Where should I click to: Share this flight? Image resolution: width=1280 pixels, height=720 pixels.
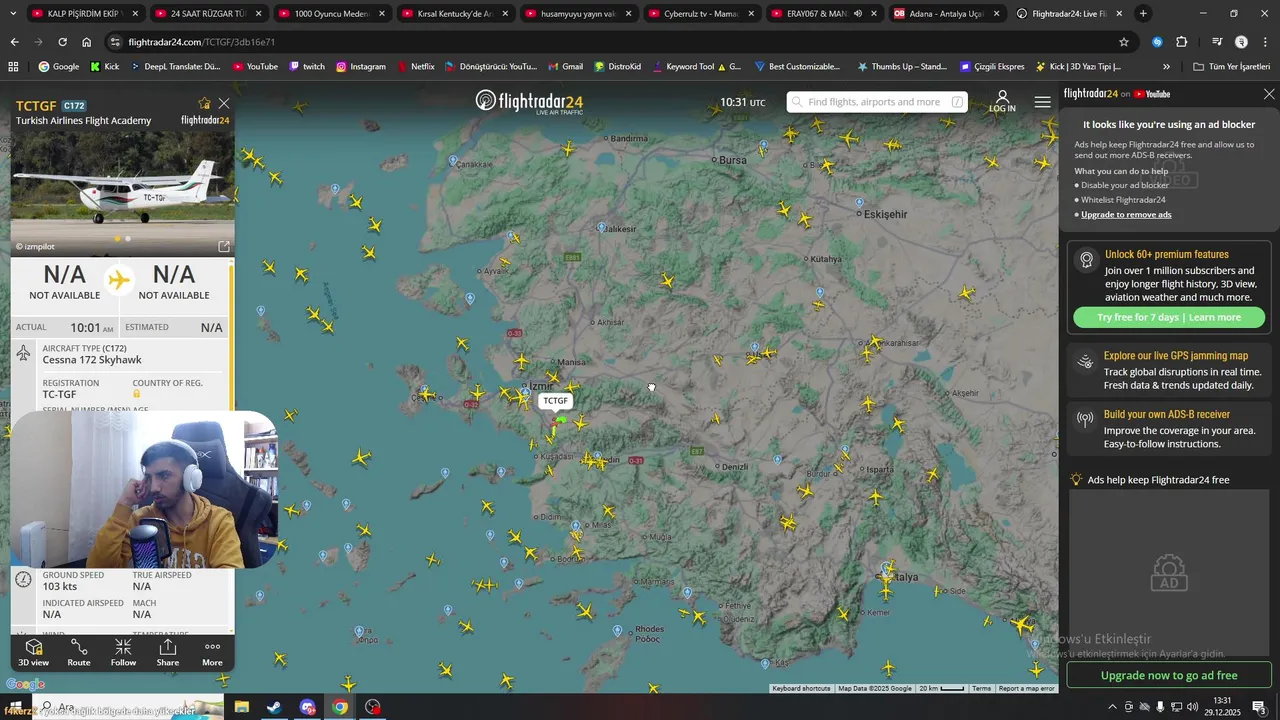pyautogui.click(x=168, y=652)
